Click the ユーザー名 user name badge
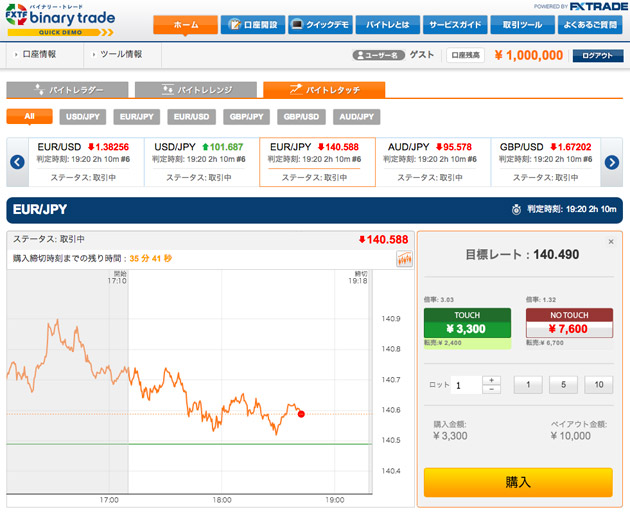Viewport: 630px width, 514px height. point(378,55)
